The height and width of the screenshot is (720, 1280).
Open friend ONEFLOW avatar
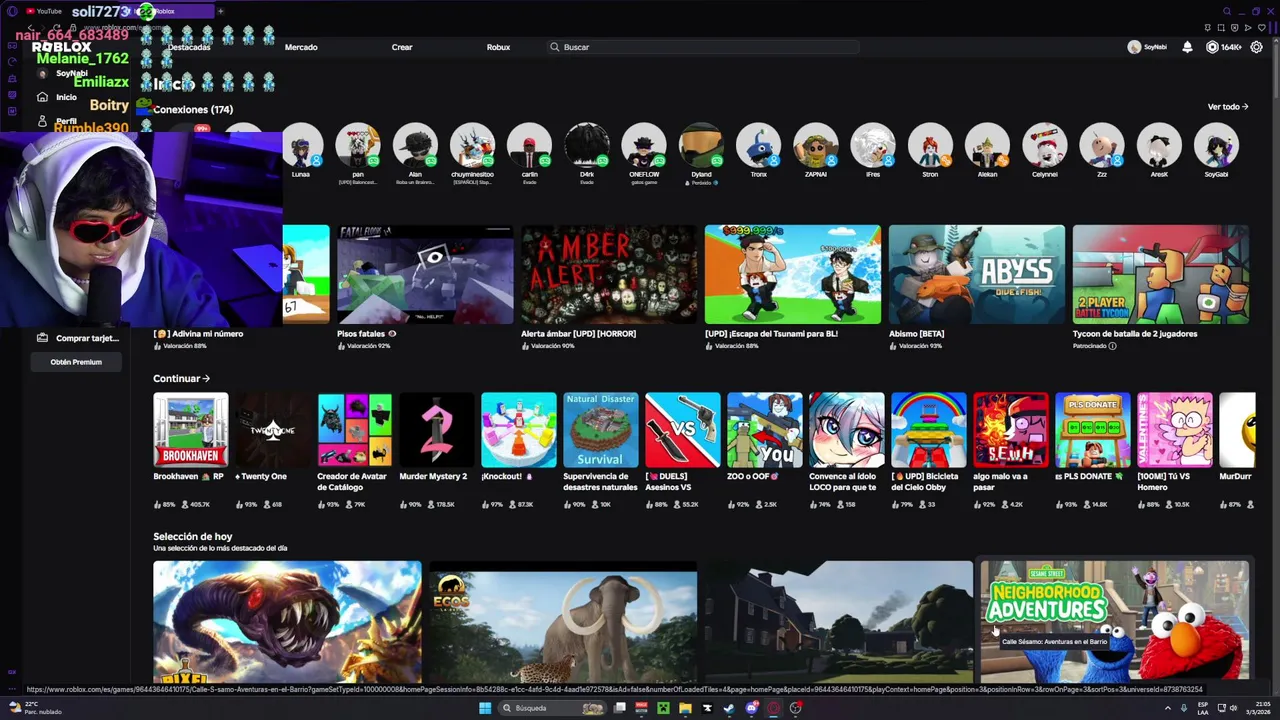[644, 146]
